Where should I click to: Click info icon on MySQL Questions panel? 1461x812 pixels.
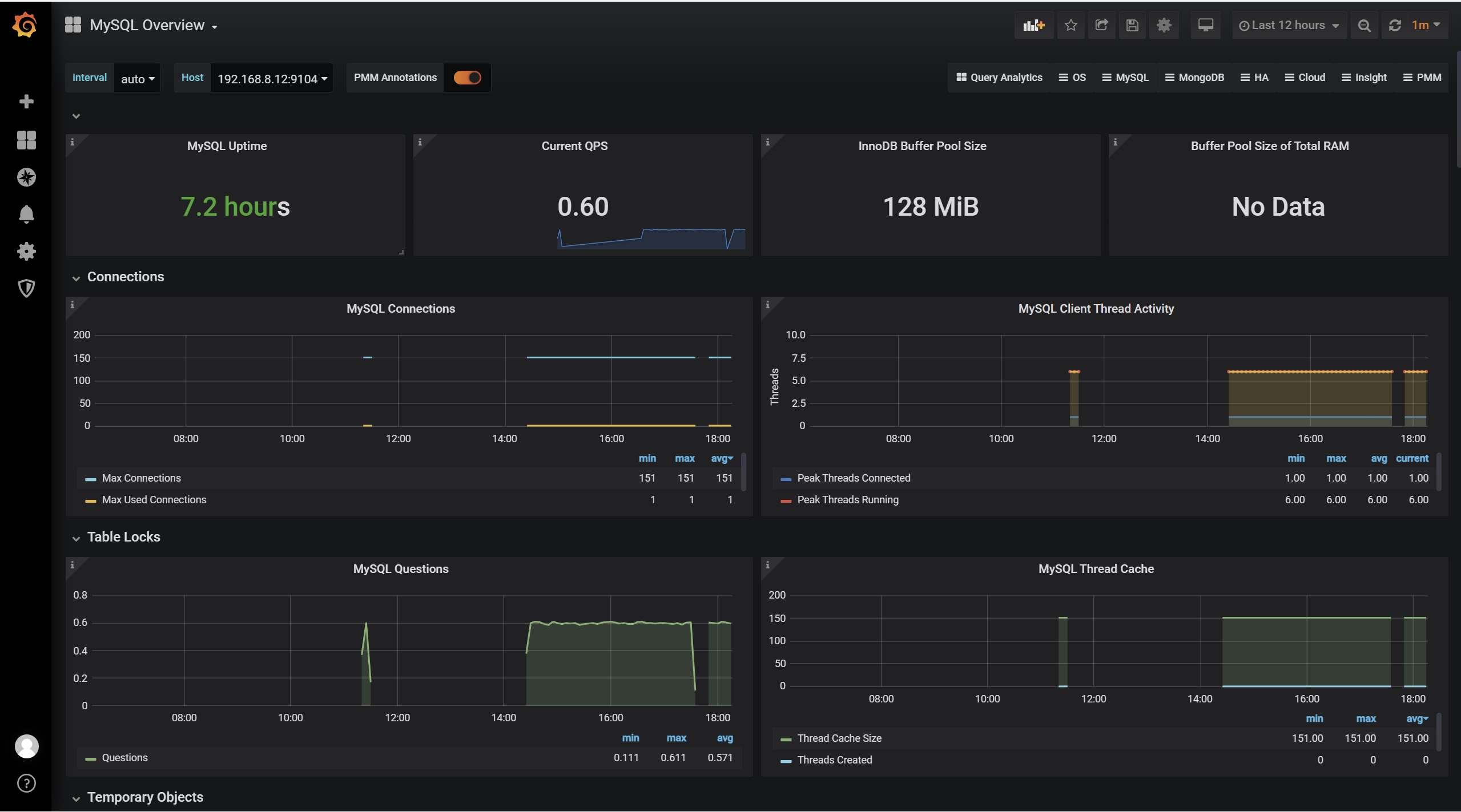click(73, 565)
